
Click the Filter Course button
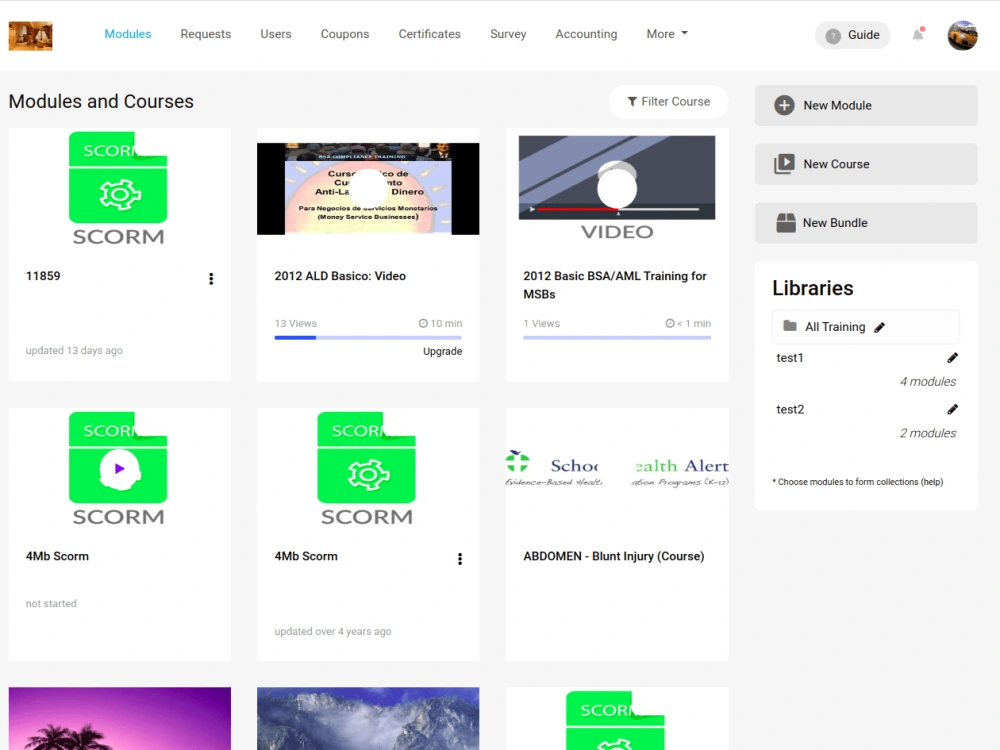pos(668,101)
